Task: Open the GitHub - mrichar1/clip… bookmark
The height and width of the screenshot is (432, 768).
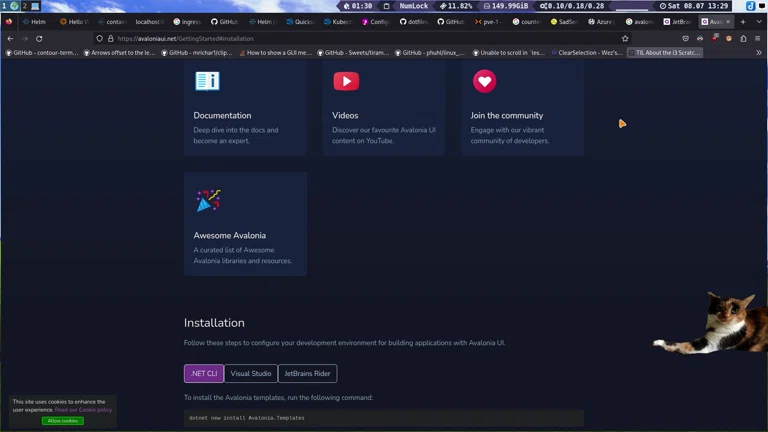Action: click(197, 52)
